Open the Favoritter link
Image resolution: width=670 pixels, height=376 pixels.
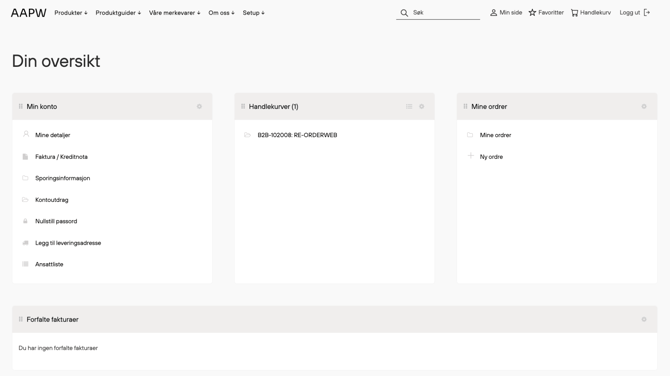coord(551,13)
